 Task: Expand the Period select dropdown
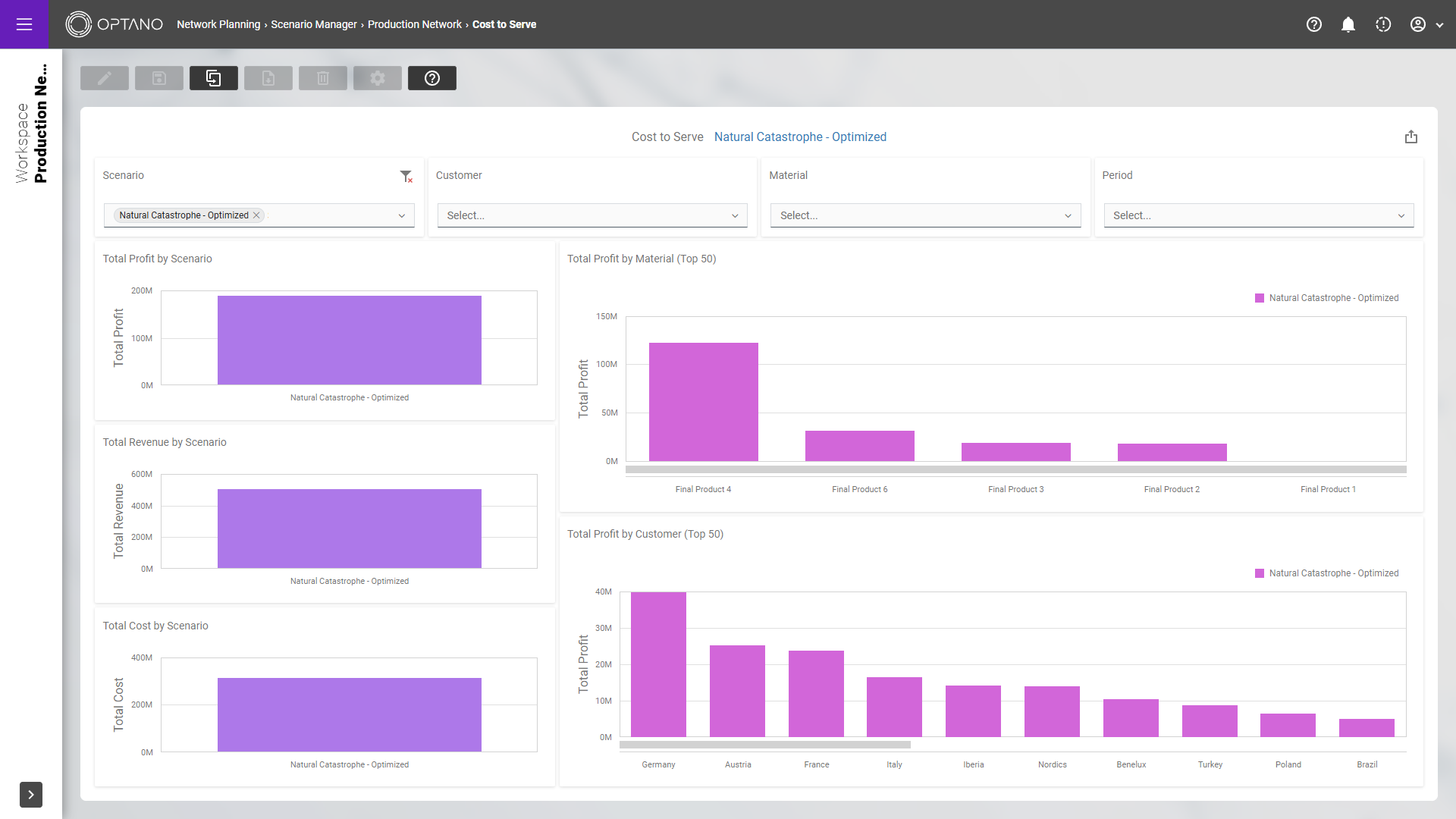[1258, 215]
